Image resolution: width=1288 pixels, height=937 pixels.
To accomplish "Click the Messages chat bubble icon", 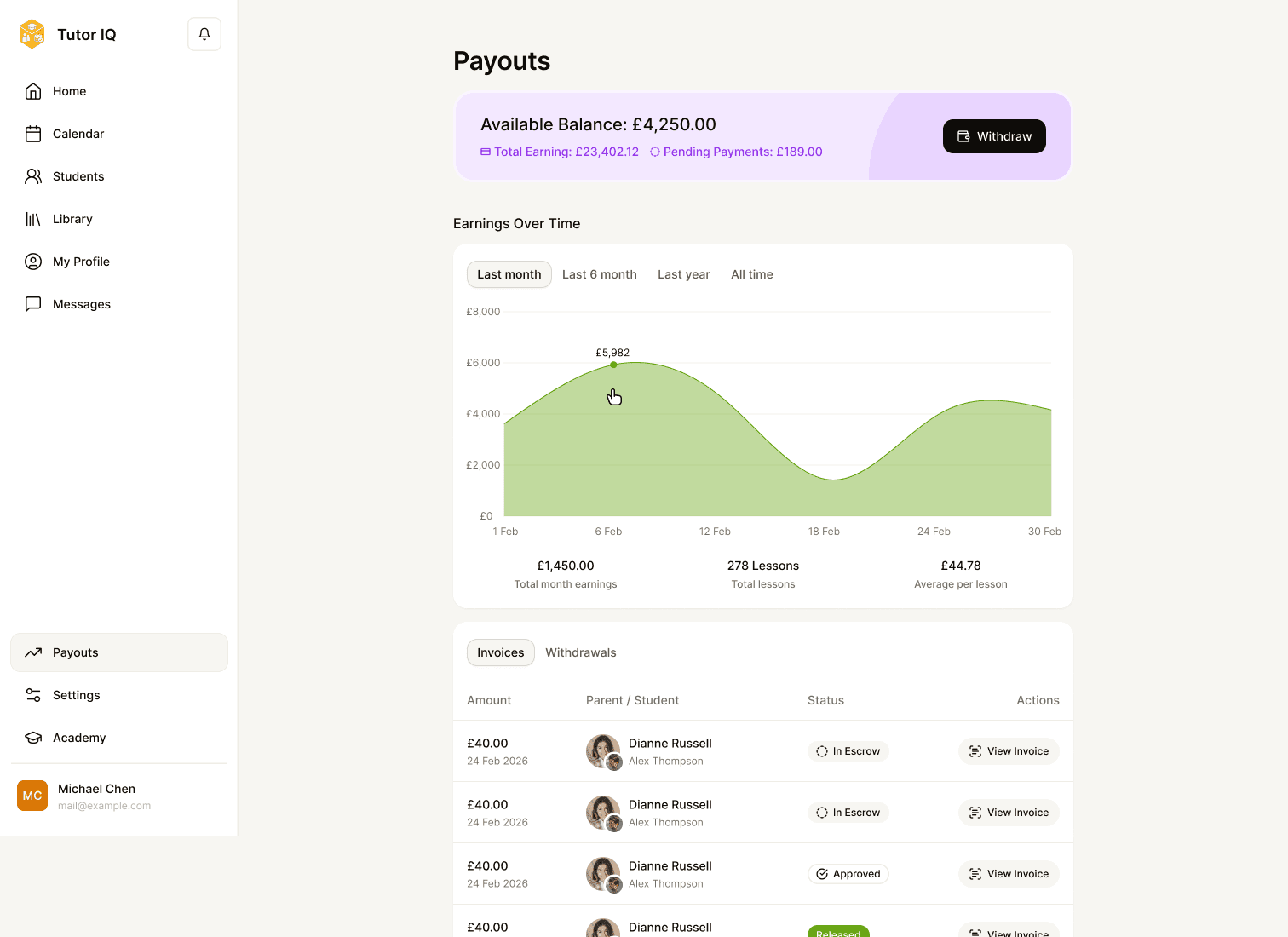I will tap(33, 304).
